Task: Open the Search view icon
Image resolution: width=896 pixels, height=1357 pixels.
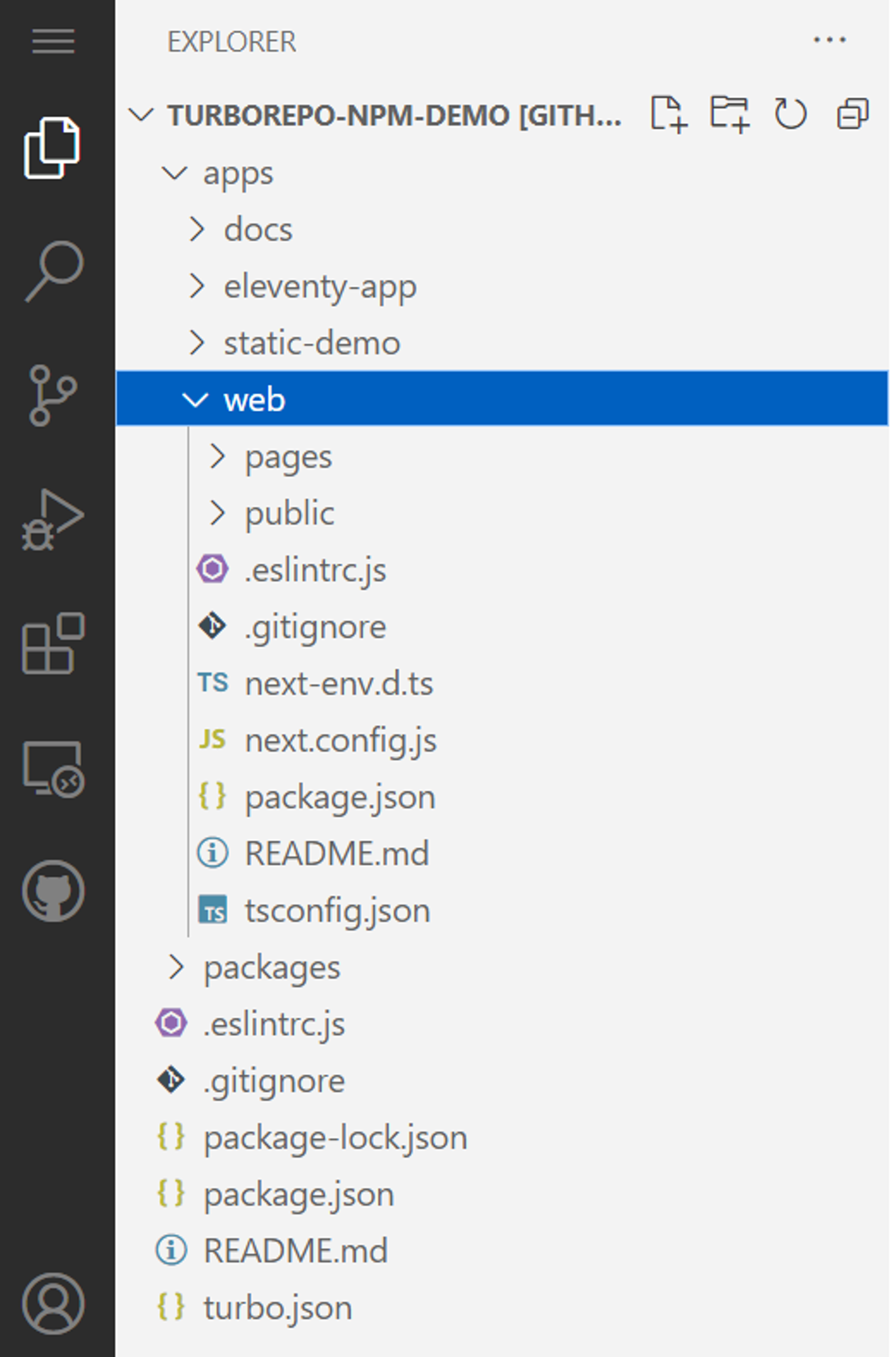Action: point(54,271)
